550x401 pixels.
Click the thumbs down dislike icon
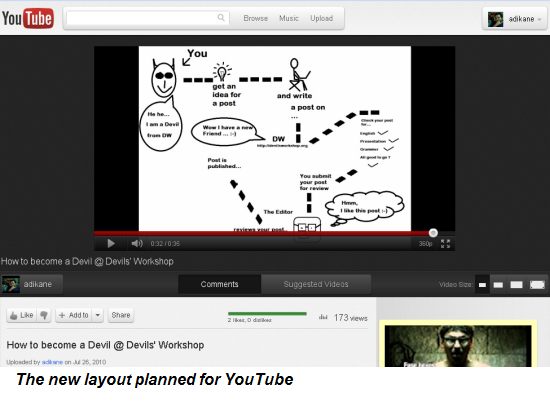tap(44, 315)
